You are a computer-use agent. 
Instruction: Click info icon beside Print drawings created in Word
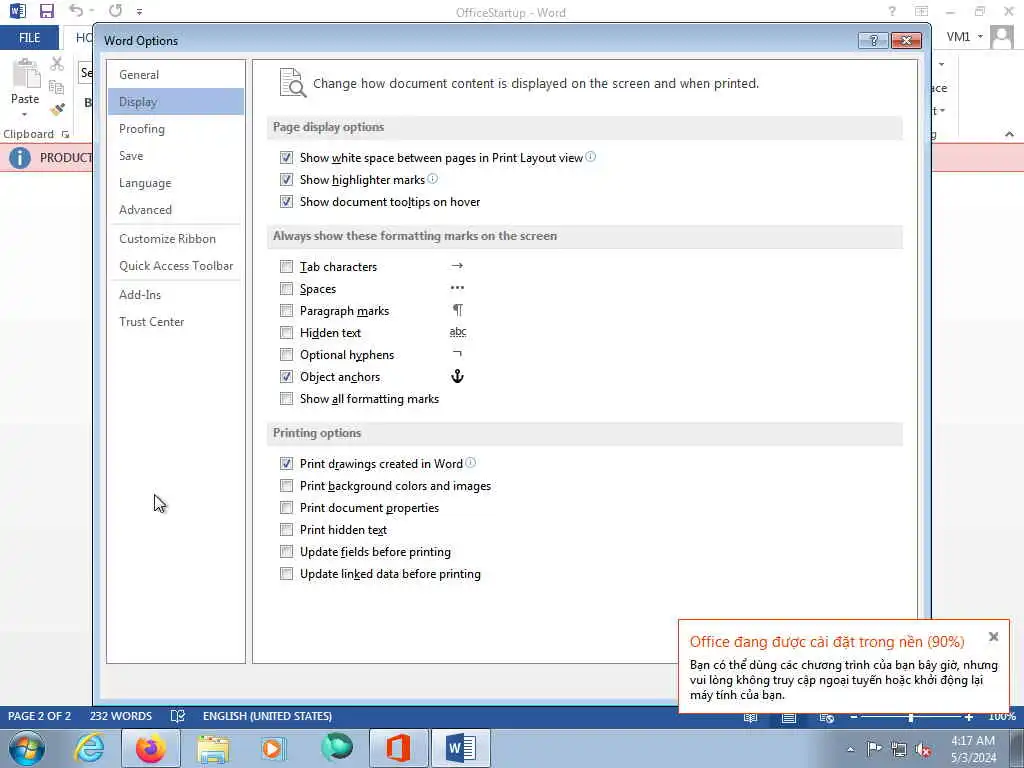(470, 462)
